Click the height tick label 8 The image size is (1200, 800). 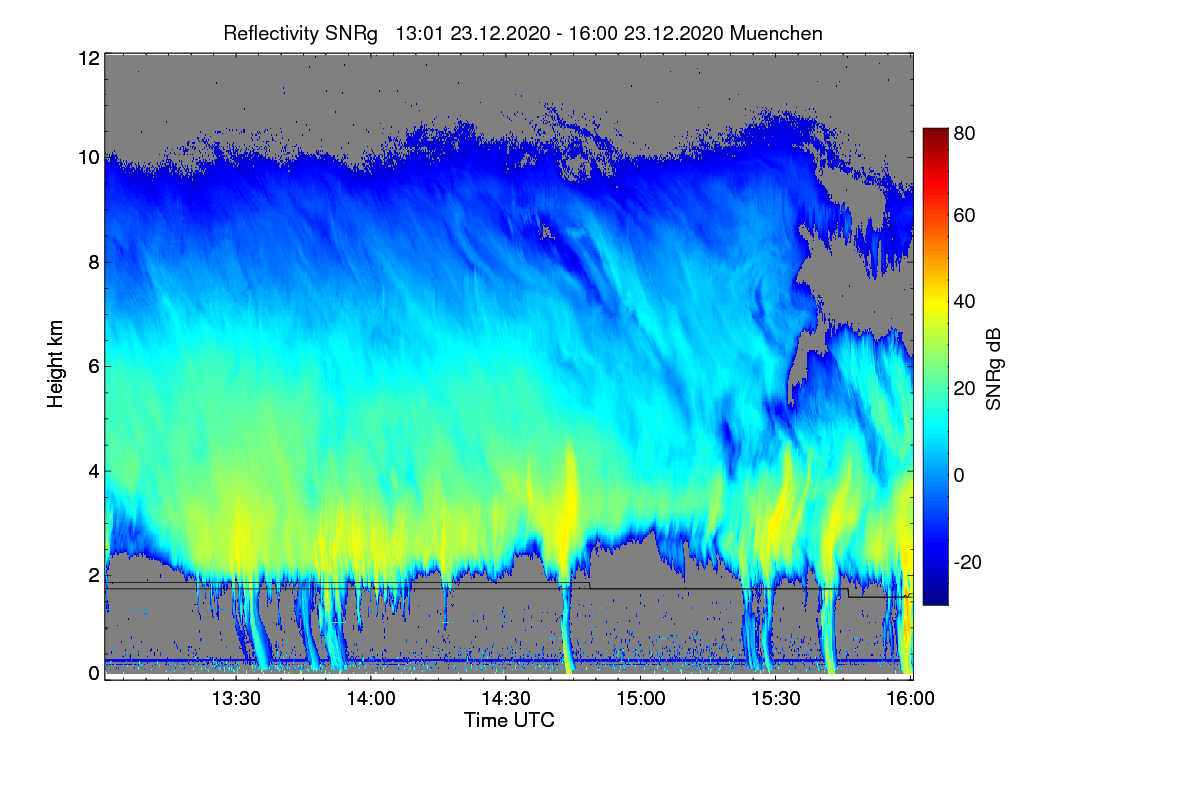(x=93, y=262)
